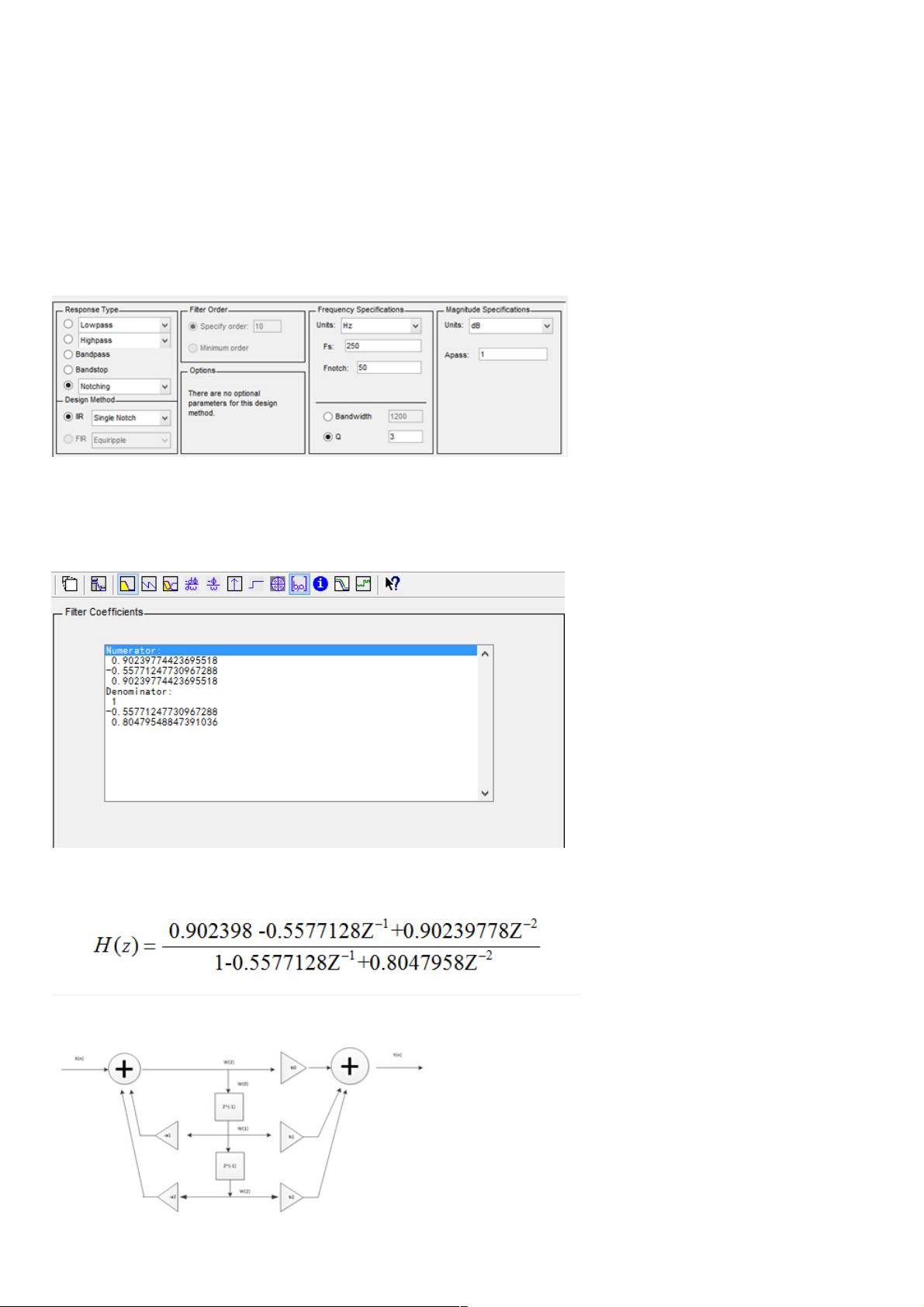Choose the Bandwidth radio option
This screenshot has width=924, height=1307.
click(x=328, y=417)
